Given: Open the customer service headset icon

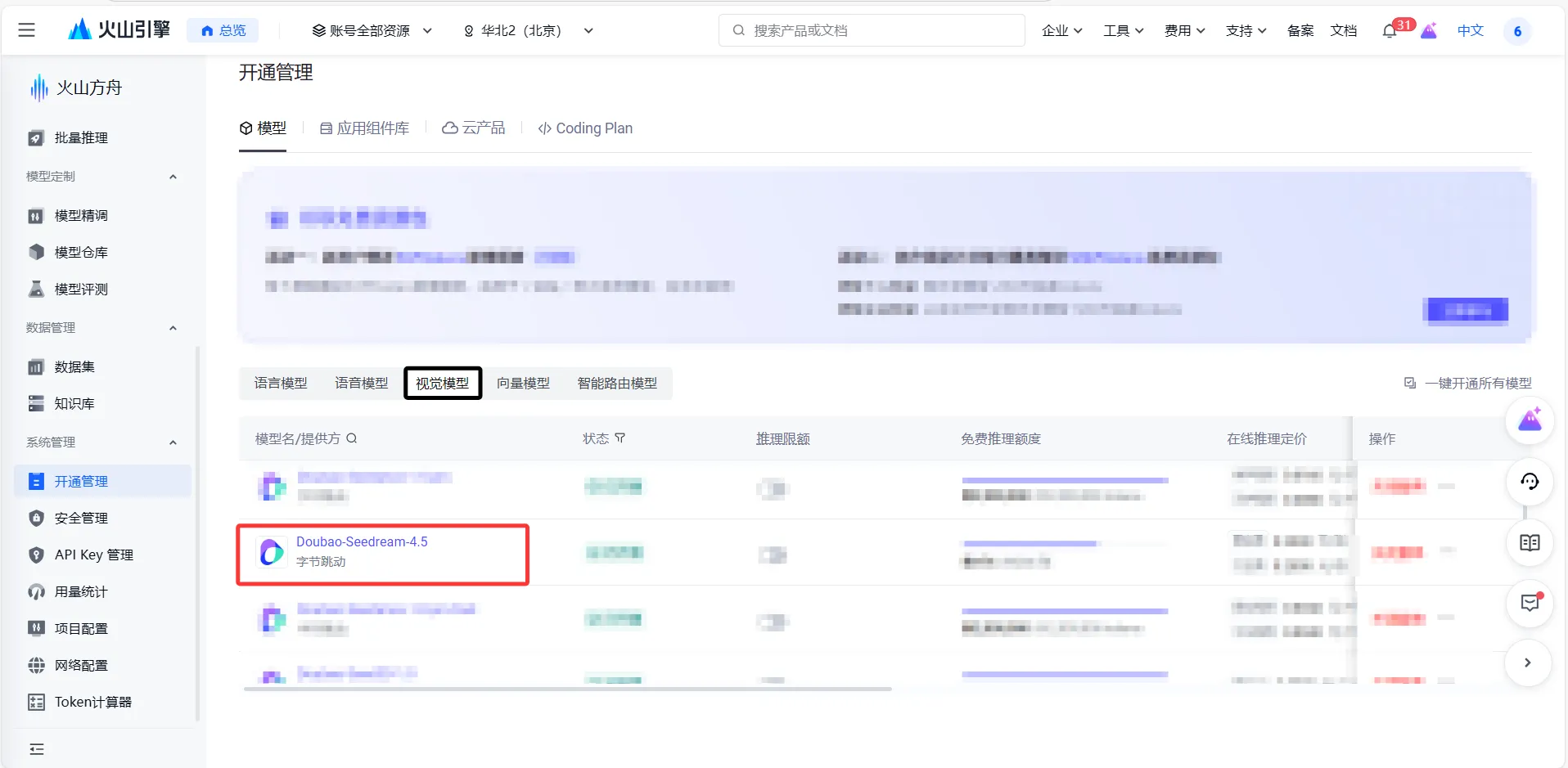Looking at the screenshot, I should click(x=1530, y=483).
